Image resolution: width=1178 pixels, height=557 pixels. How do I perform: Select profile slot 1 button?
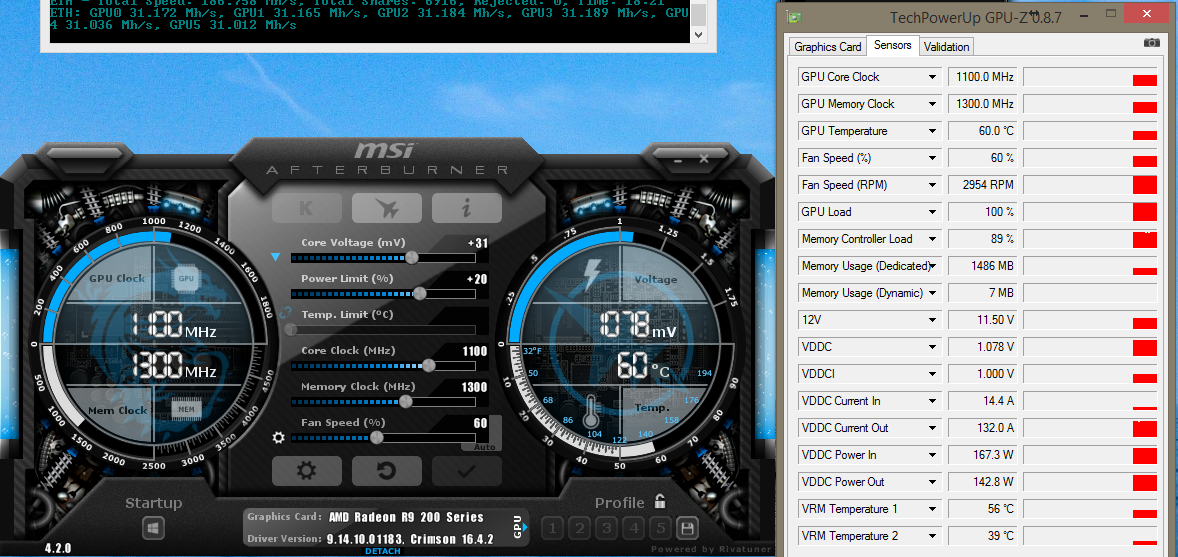point(553,528)
